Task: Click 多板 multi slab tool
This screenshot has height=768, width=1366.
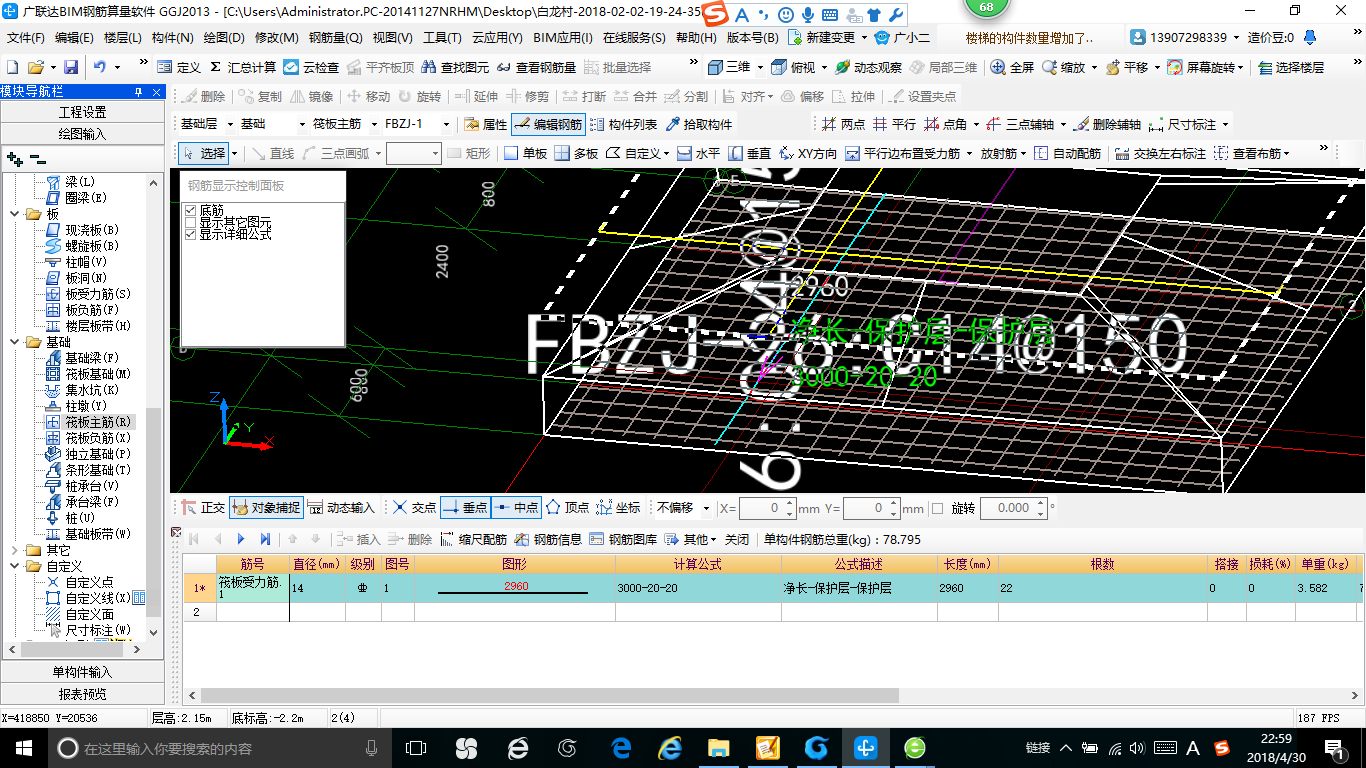Action: tap(576, 153)
